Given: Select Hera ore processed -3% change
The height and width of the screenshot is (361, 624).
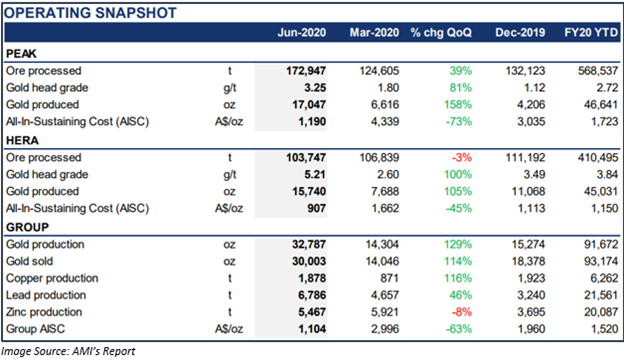Looking at the screenshot, I should pyautogui.click(x=462, y=158).
